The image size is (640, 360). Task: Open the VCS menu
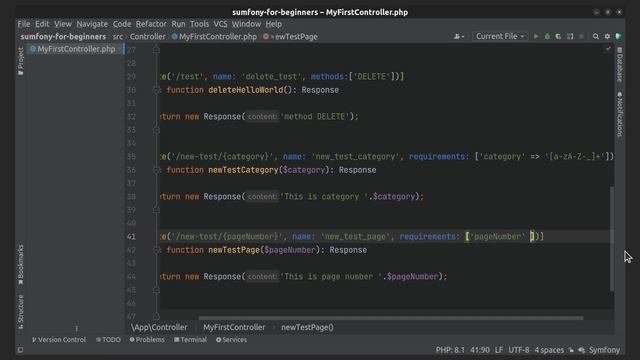coord(220,24)
